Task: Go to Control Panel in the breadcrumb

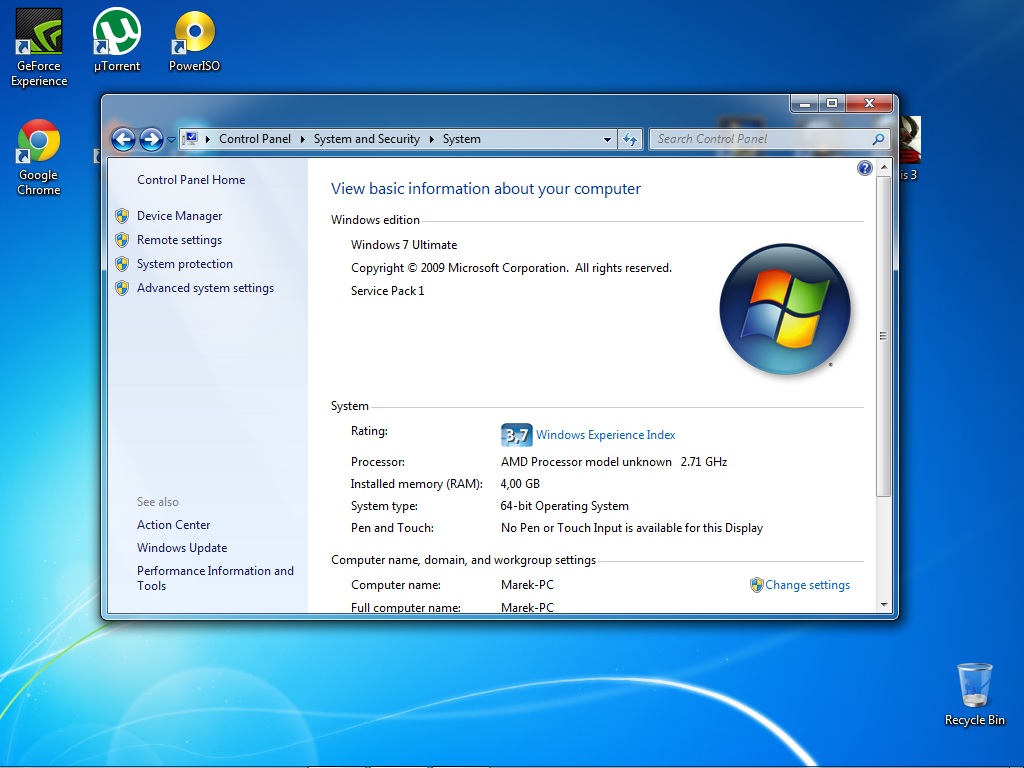Action: point(255,139)
